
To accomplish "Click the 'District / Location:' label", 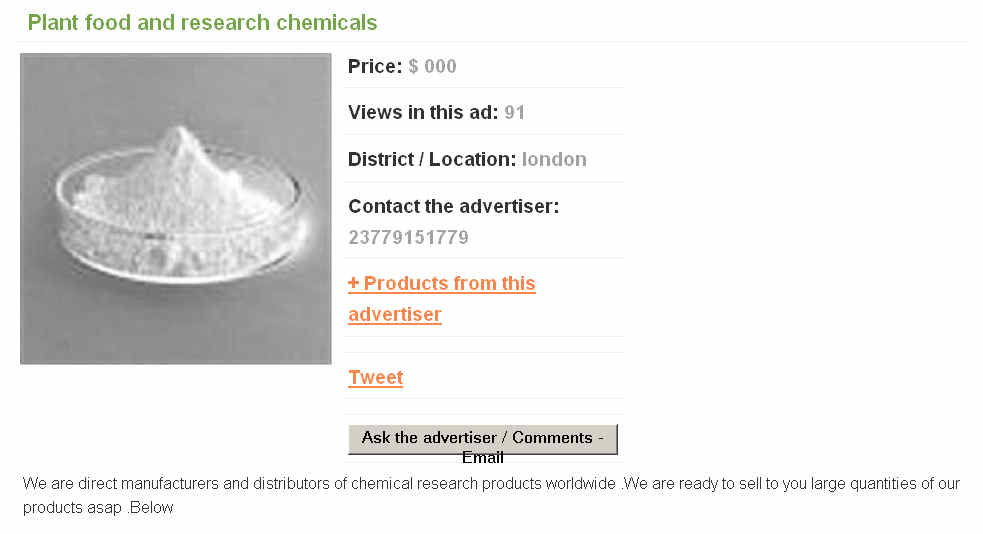I will pos(432,159).
